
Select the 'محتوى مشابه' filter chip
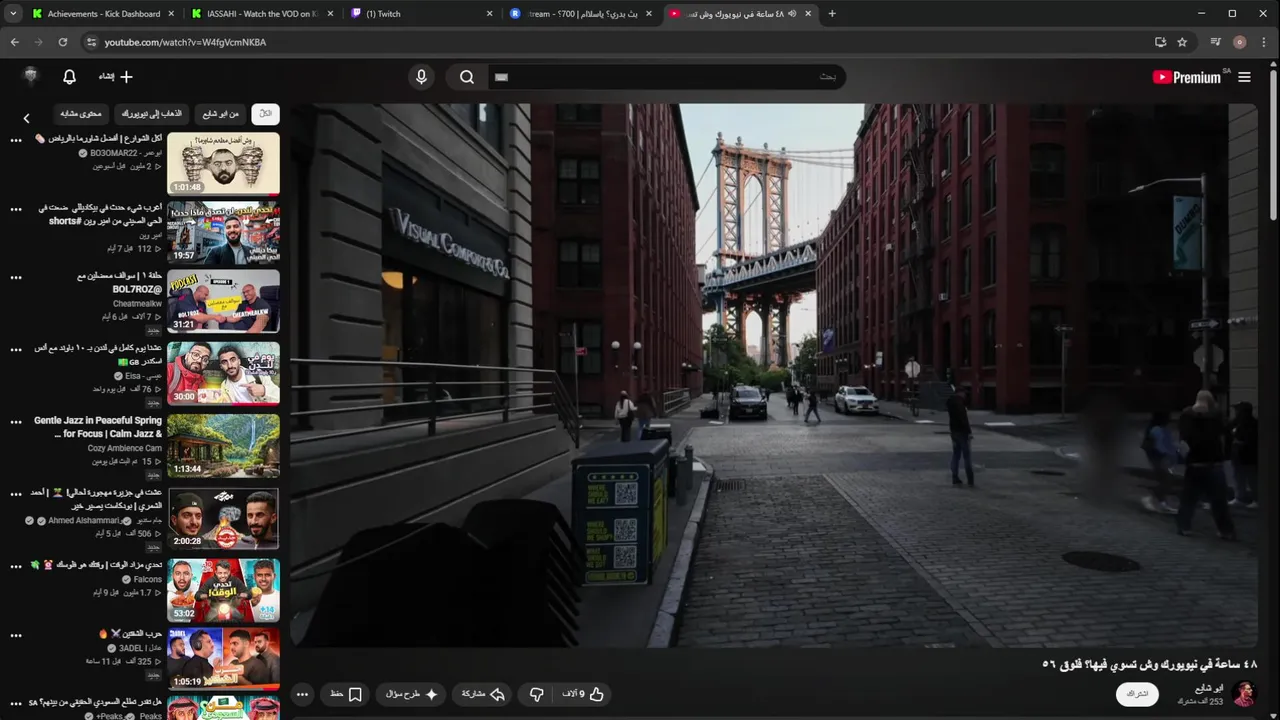(x=80, y=114)
